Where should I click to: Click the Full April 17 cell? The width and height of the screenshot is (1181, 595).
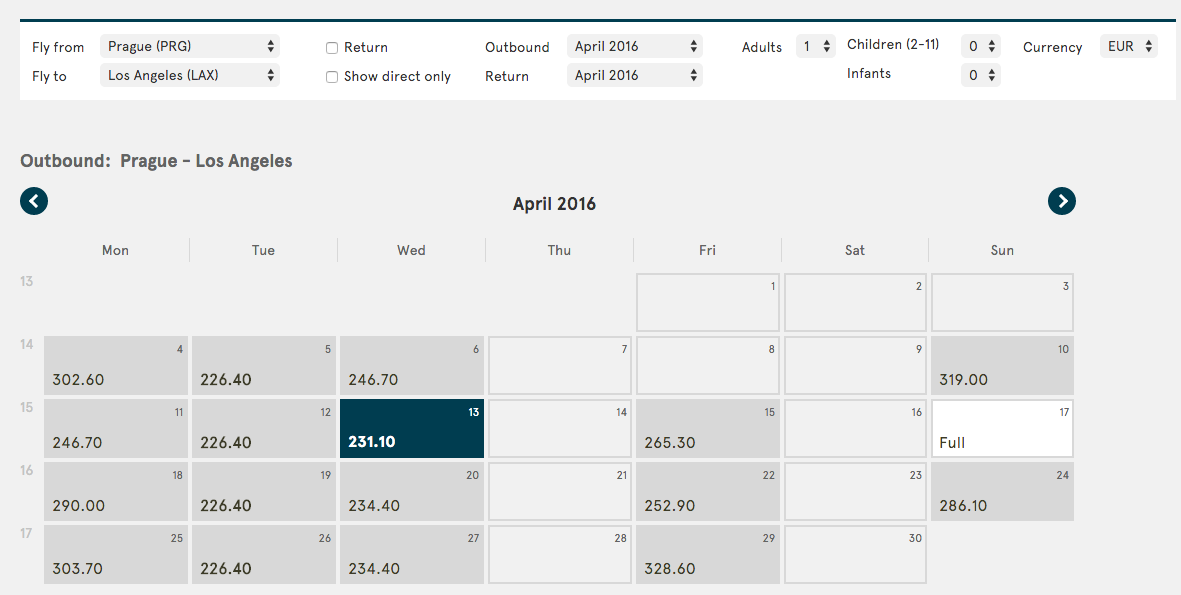1002,429
